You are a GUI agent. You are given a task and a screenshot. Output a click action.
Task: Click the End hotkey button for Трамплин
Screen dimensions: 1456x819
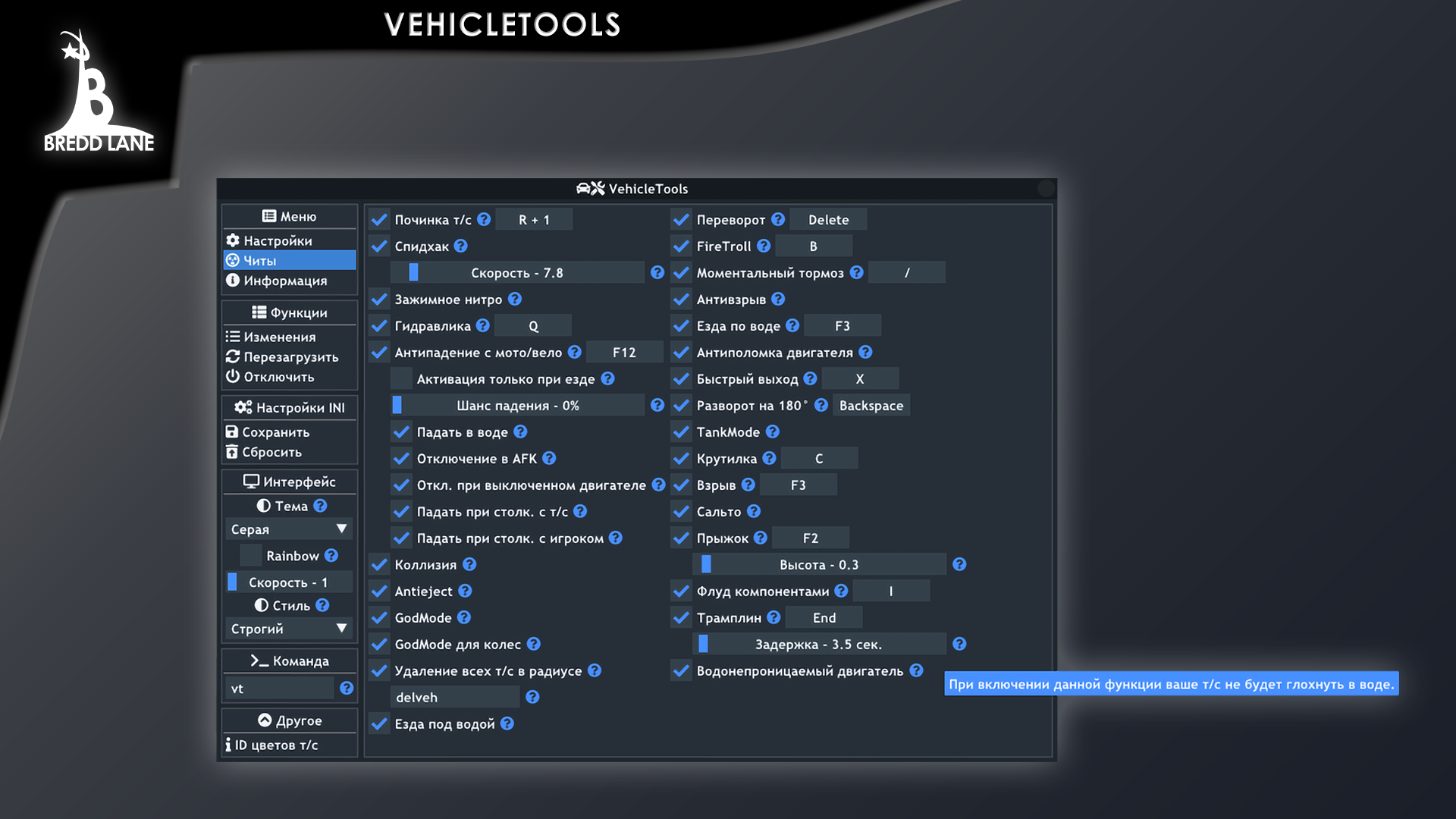click(824, 617)
